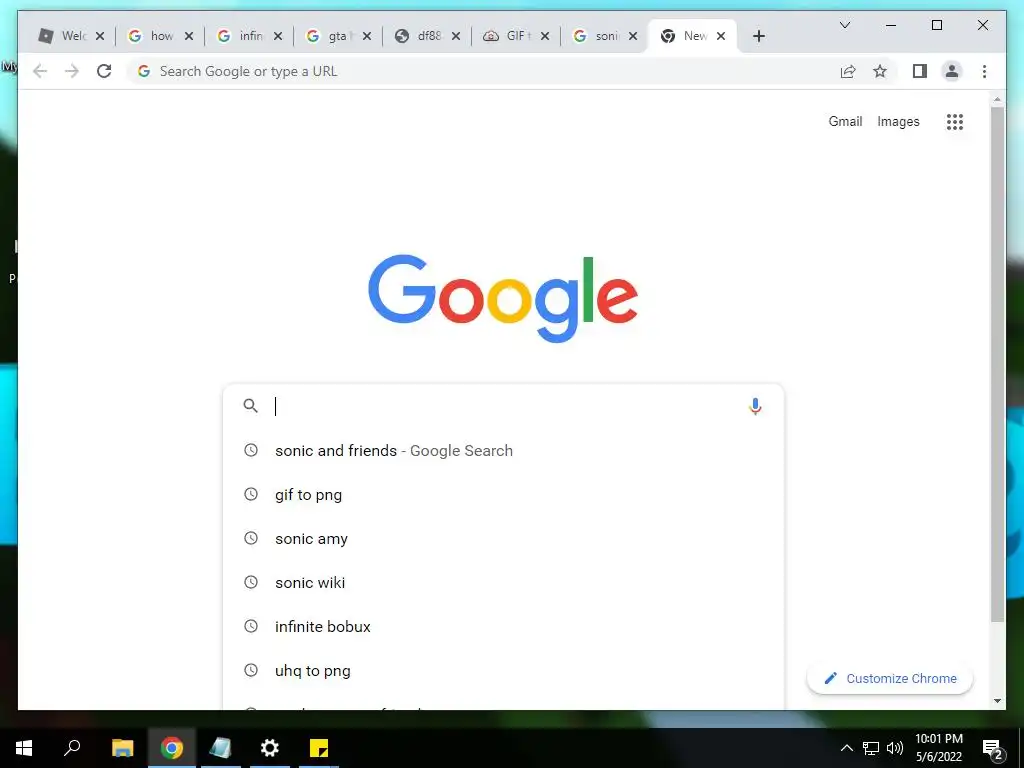Show hidden system tray icons

point(846,748)
